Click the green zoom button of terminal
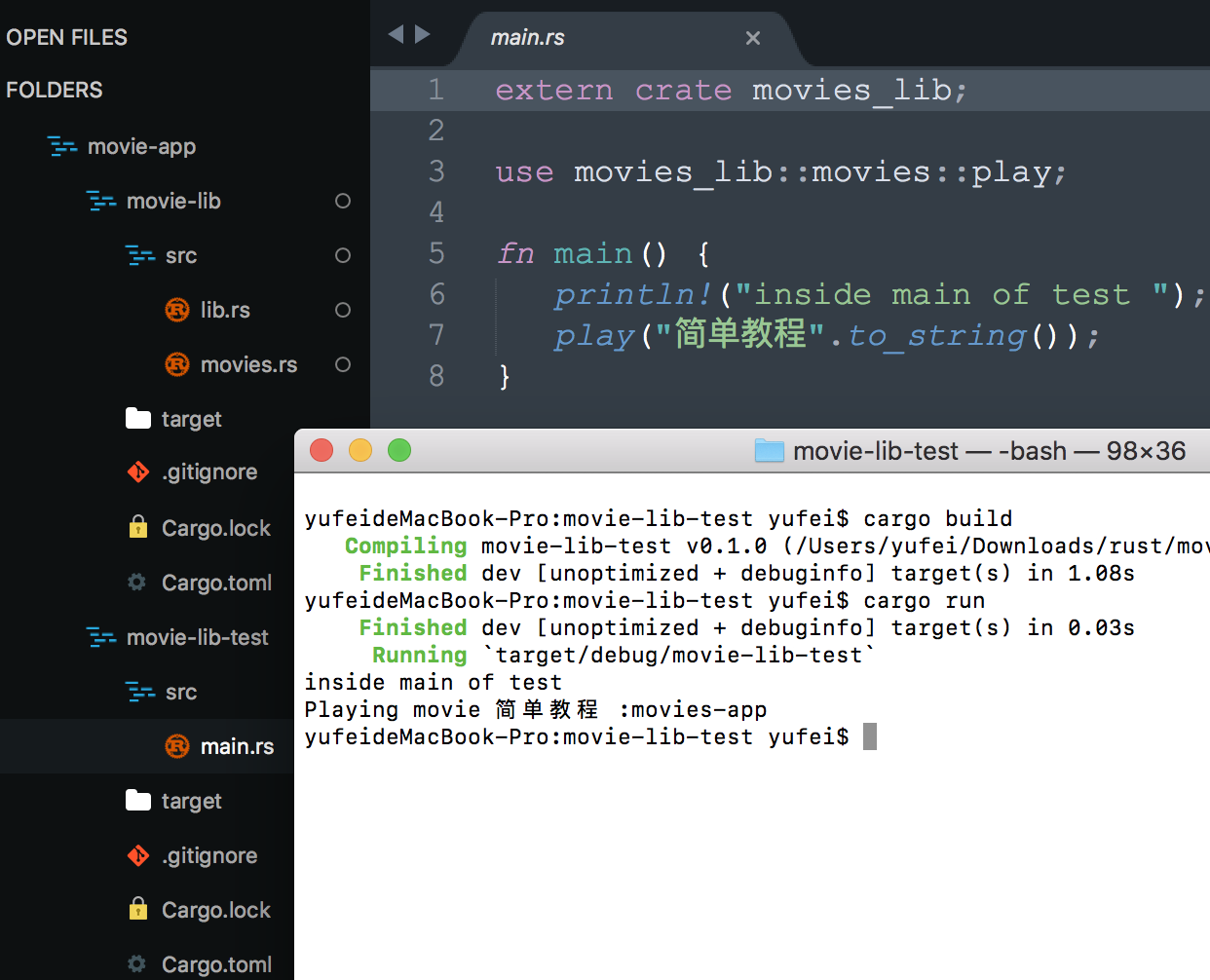The width and height of the screenshot is (1210, 980). point(399,450)
